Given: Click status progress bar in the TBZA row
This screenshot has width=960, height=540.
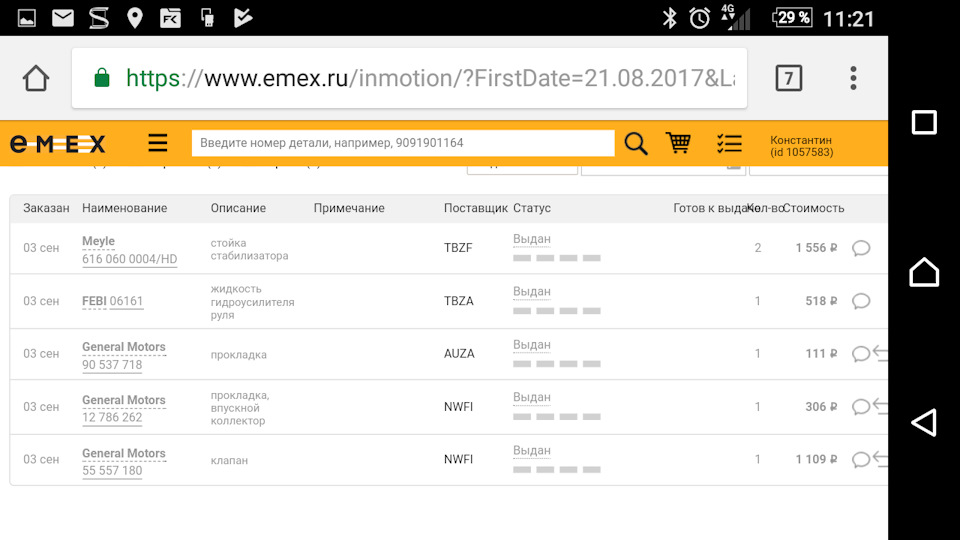Looking at the screenshot, I should click(x=557, y=311).
